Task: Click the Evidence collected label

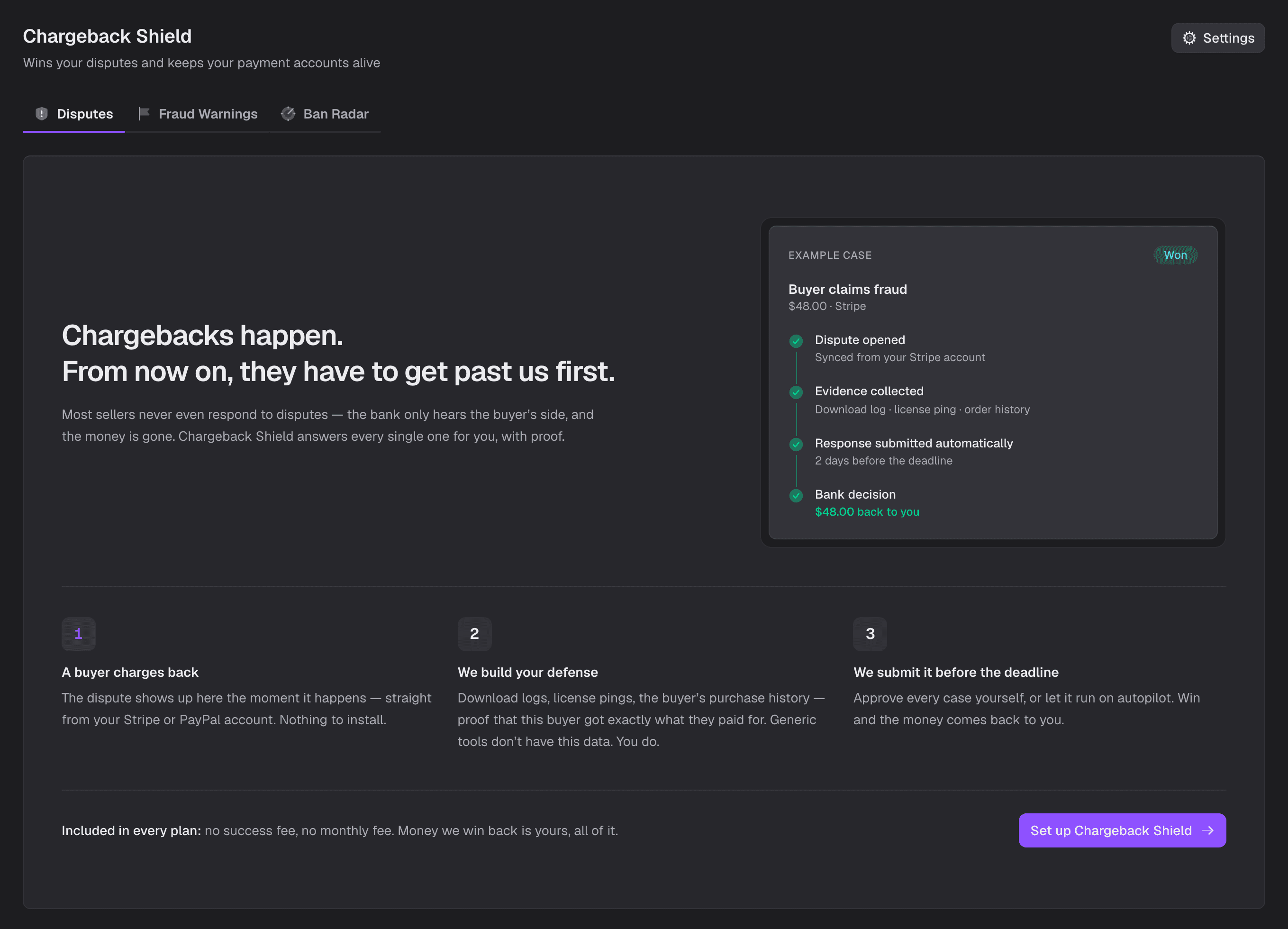Action: point(869,391)
